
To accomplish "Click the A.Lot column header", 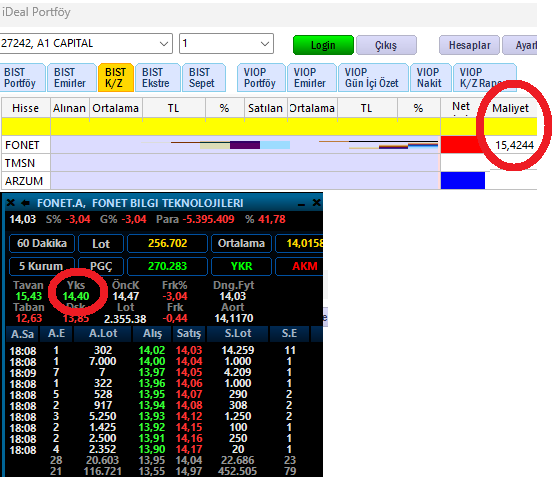I will pyautogui.click(x=103, y=334).
